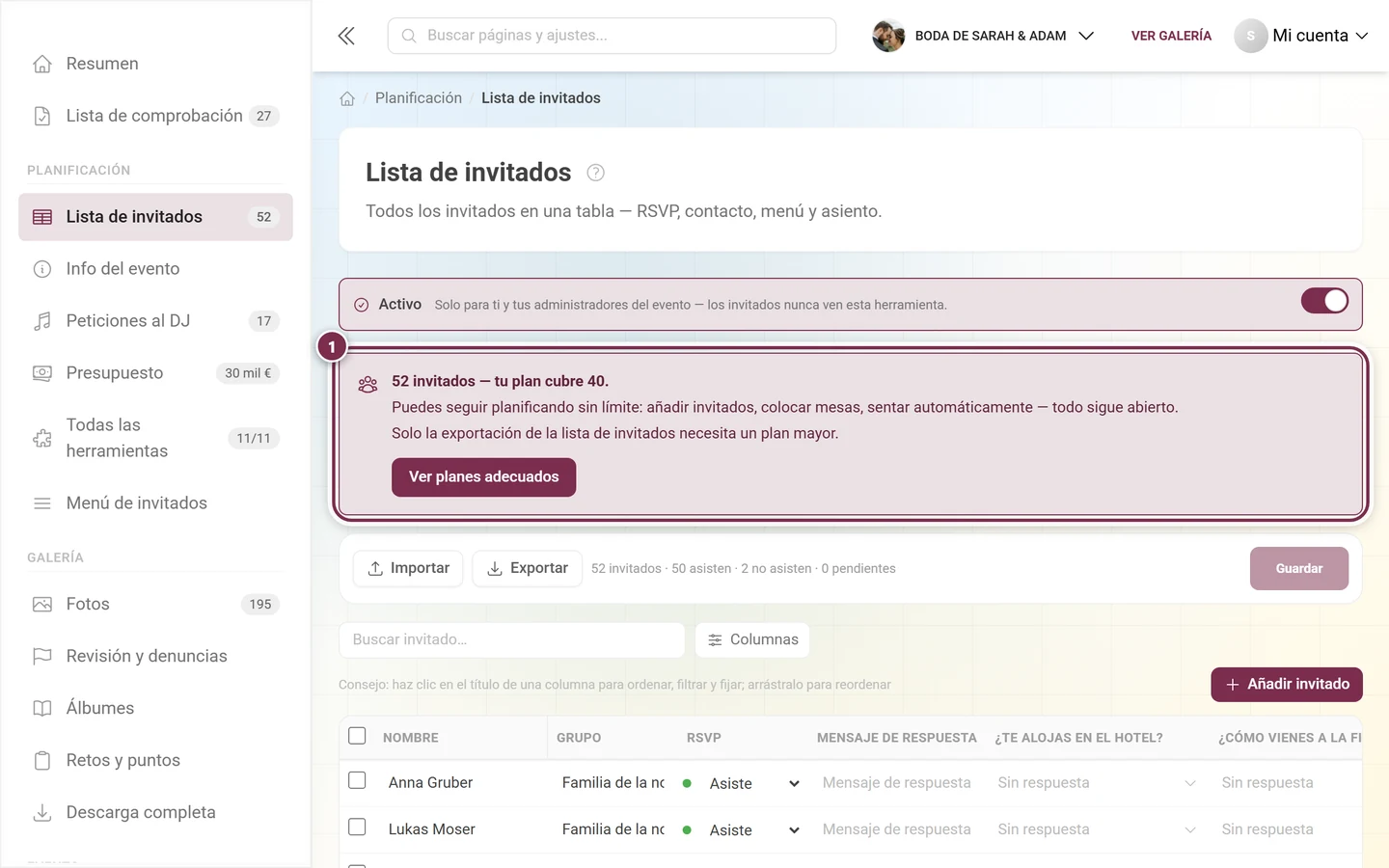Open Anna Gruber's hotel stay dropdown

point(1097,783)
